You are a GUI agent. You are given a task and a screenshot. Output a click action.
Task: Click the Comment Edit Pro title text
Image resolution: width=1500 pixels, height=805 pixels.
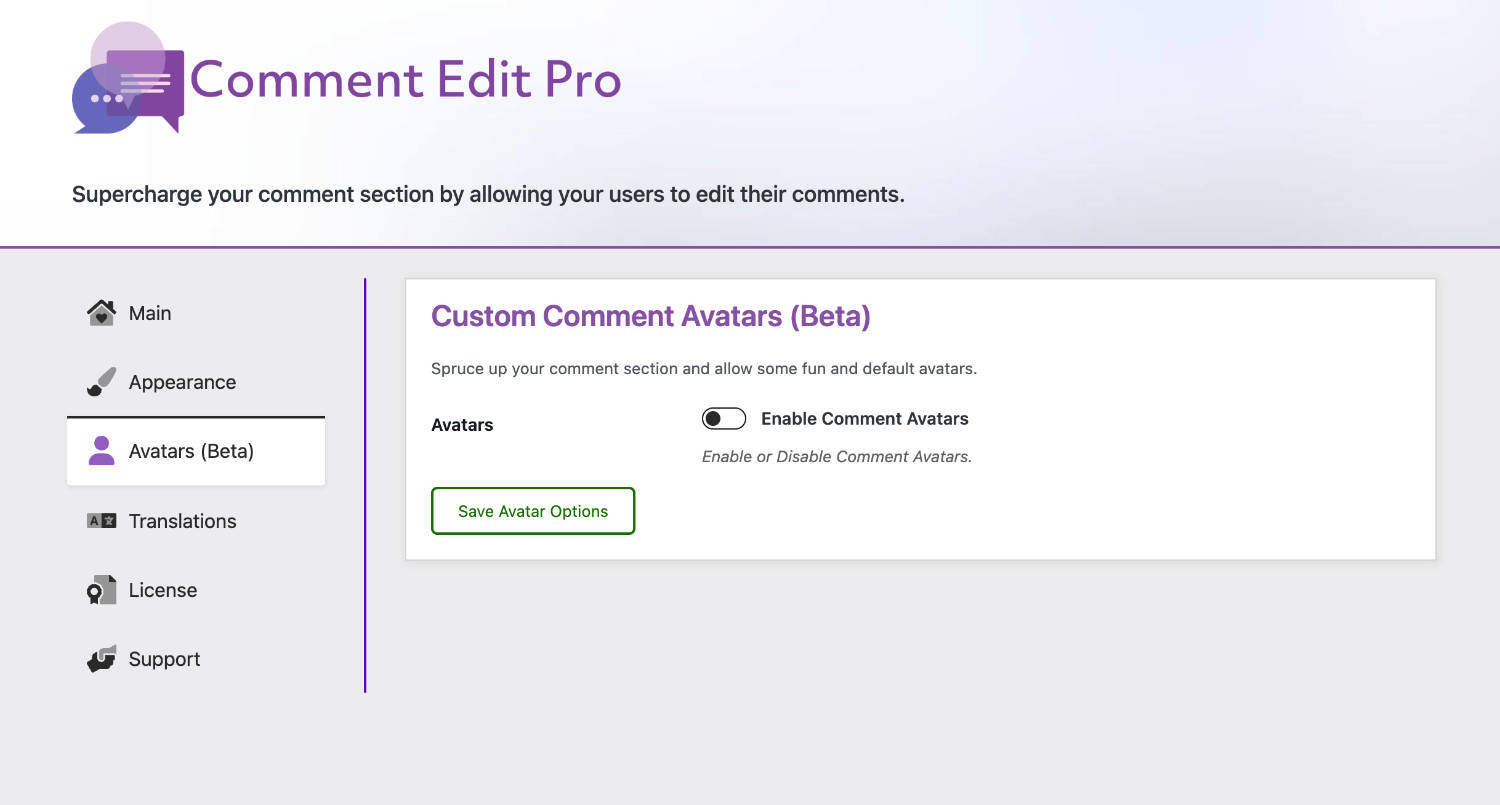(406, 78)
